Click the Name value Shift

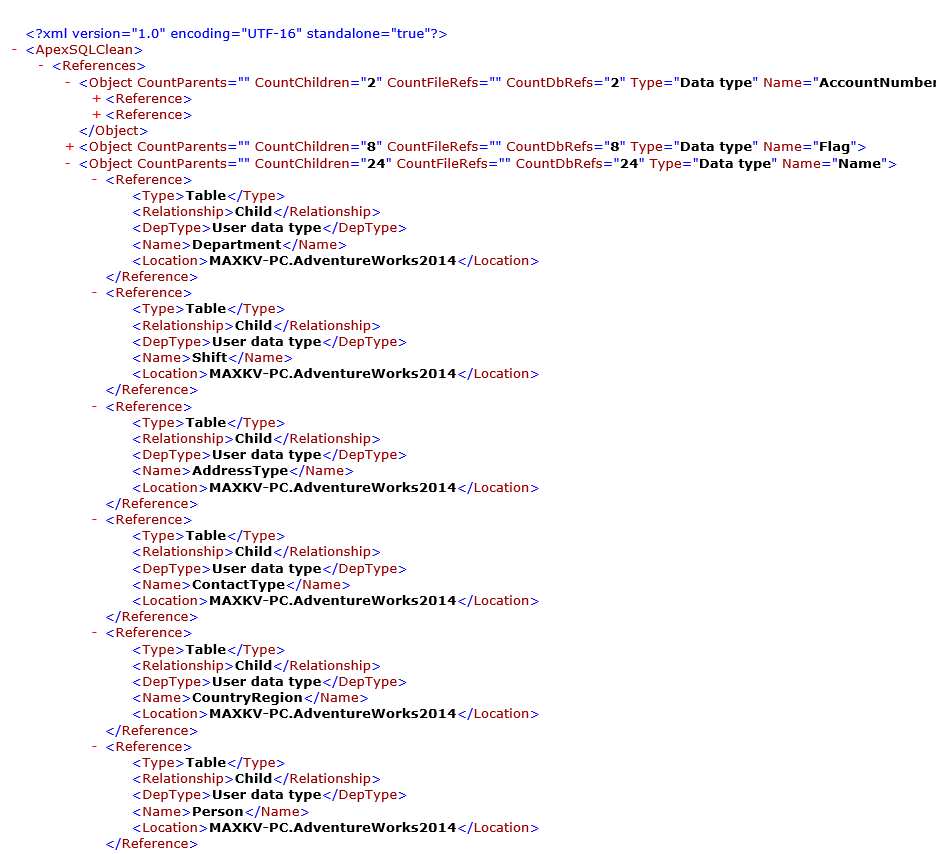[210, 357]
